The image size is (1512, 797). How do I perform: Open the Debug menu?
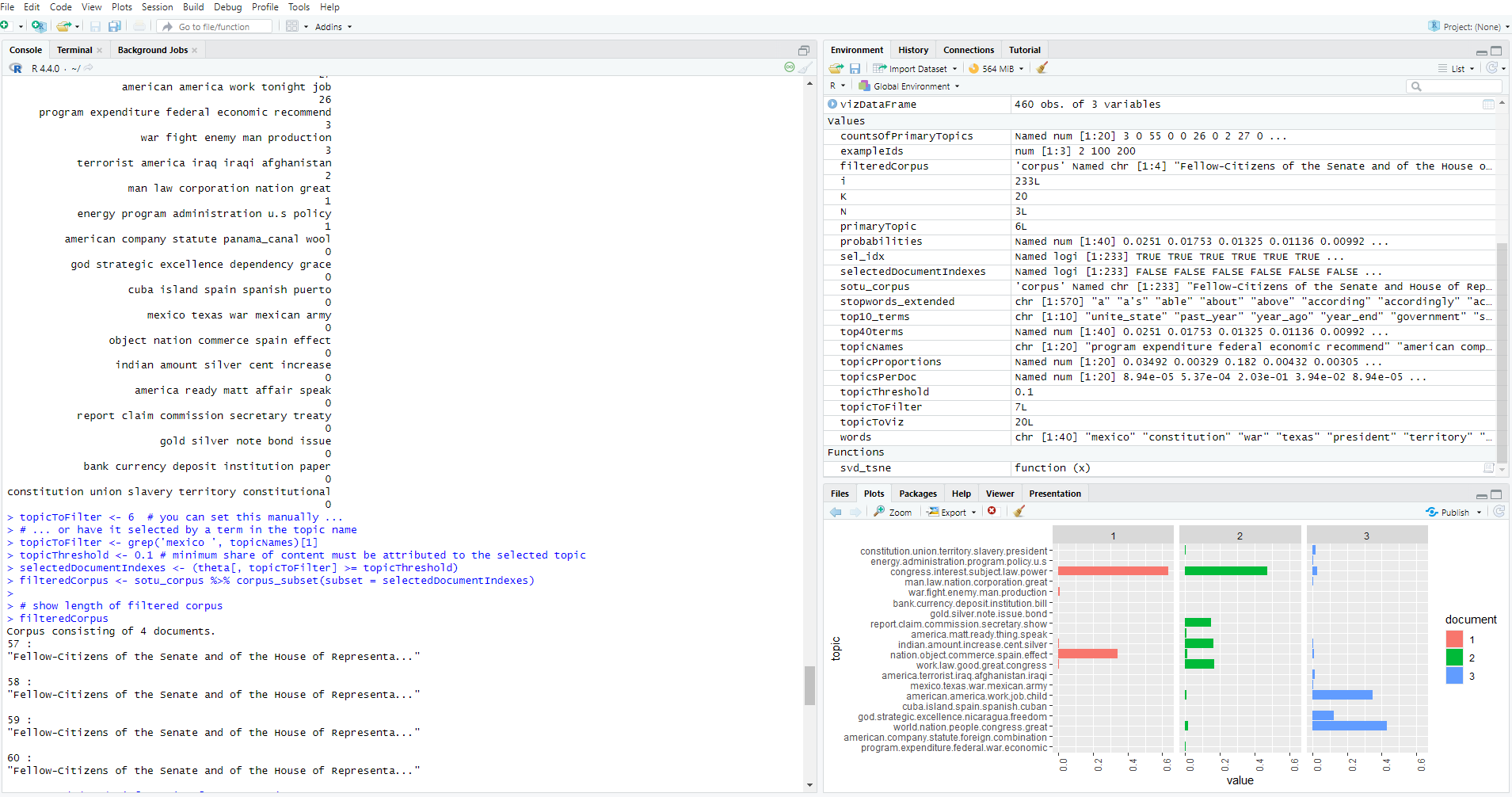click(227, 7)
